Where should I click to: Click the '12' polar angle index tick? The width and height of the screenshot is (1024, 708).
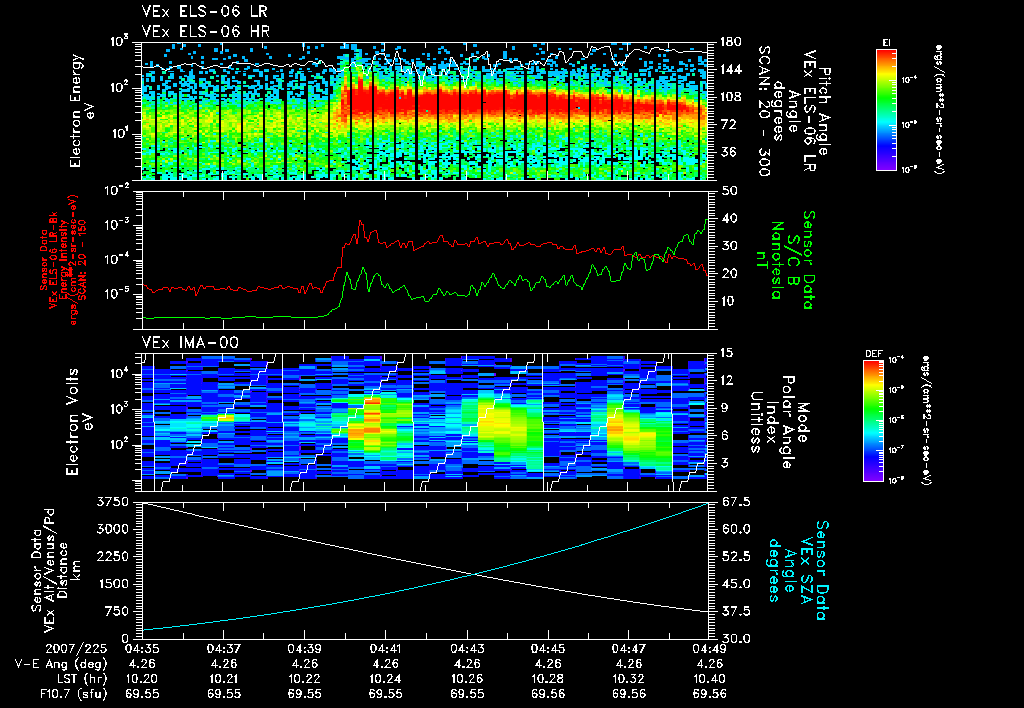726,380
